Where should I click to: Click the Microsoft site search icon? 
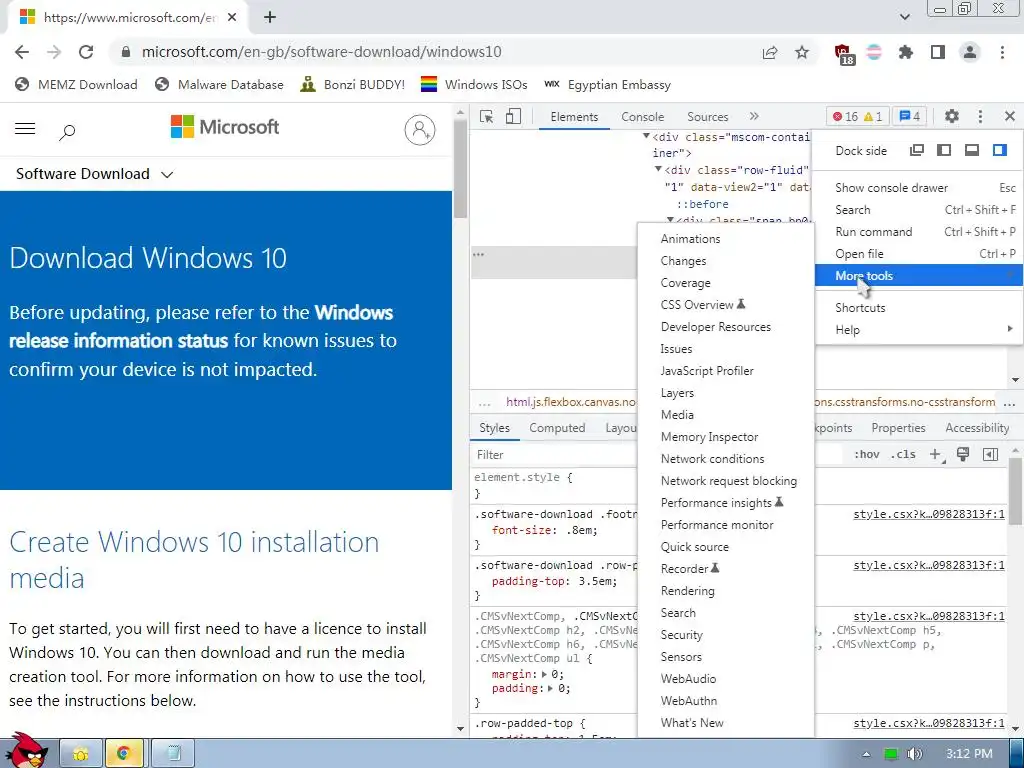[67, 132]
